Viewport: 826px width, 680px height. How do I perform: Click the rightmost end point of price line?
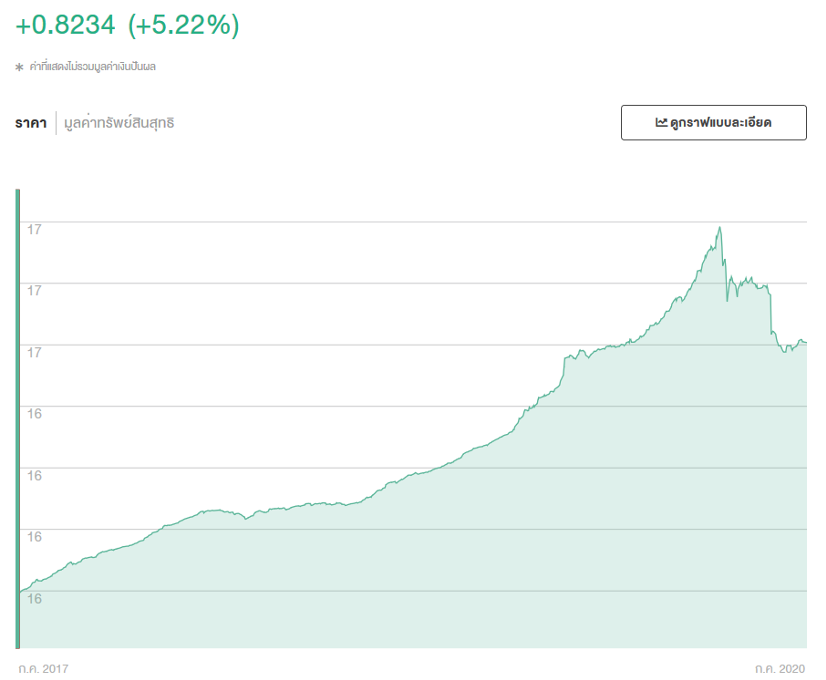[805, 343]
